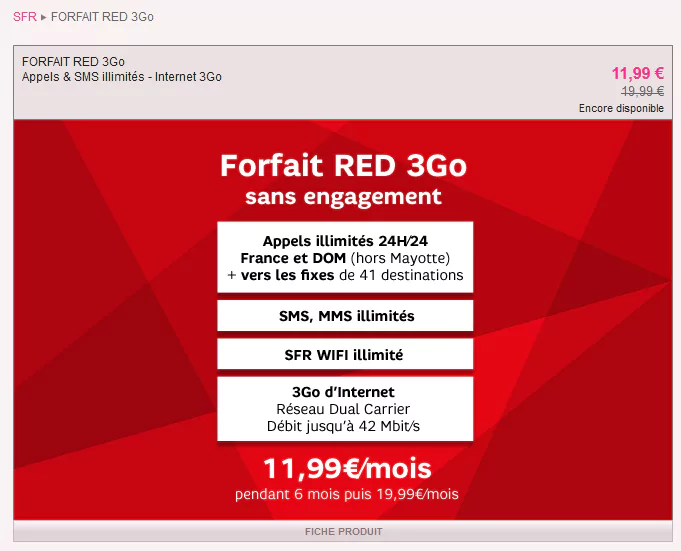Click the '3Go d'Internet' heading
This screenshot has height=551, width=681.
point(343,392)
